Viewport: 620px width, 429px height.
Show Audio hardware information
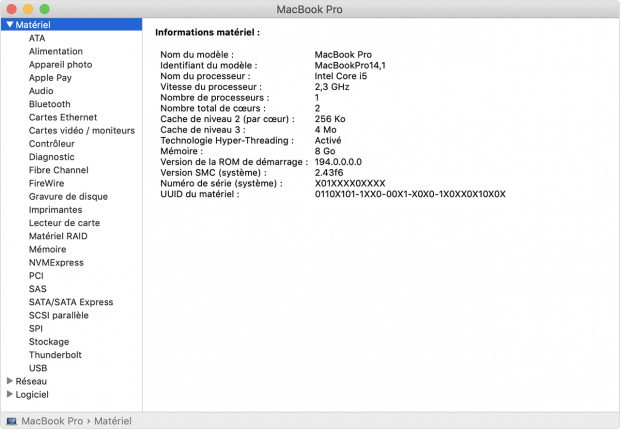pos(41,91)
